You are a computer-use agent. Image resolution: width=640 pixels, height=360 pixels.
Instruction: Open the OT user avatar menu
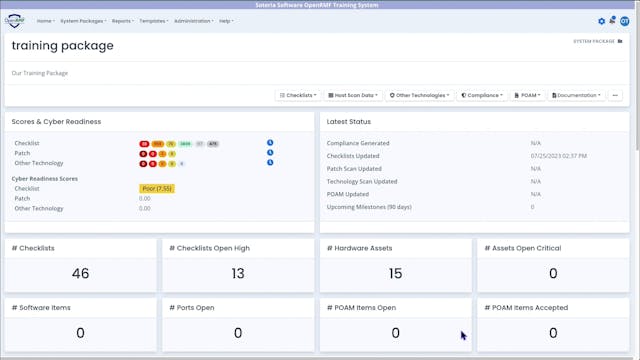pyautogui.click(x=624, y=21)
